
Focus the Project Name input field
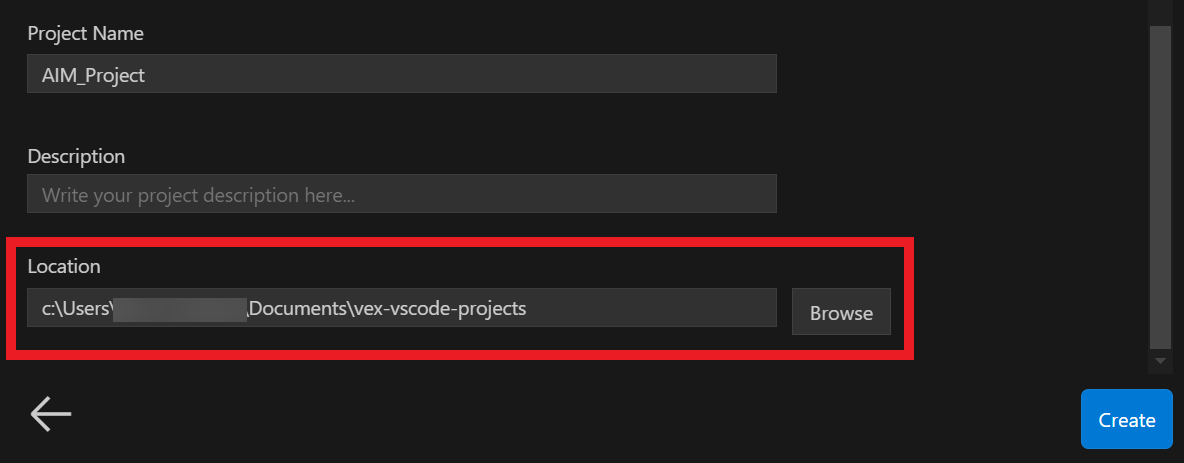401,74
